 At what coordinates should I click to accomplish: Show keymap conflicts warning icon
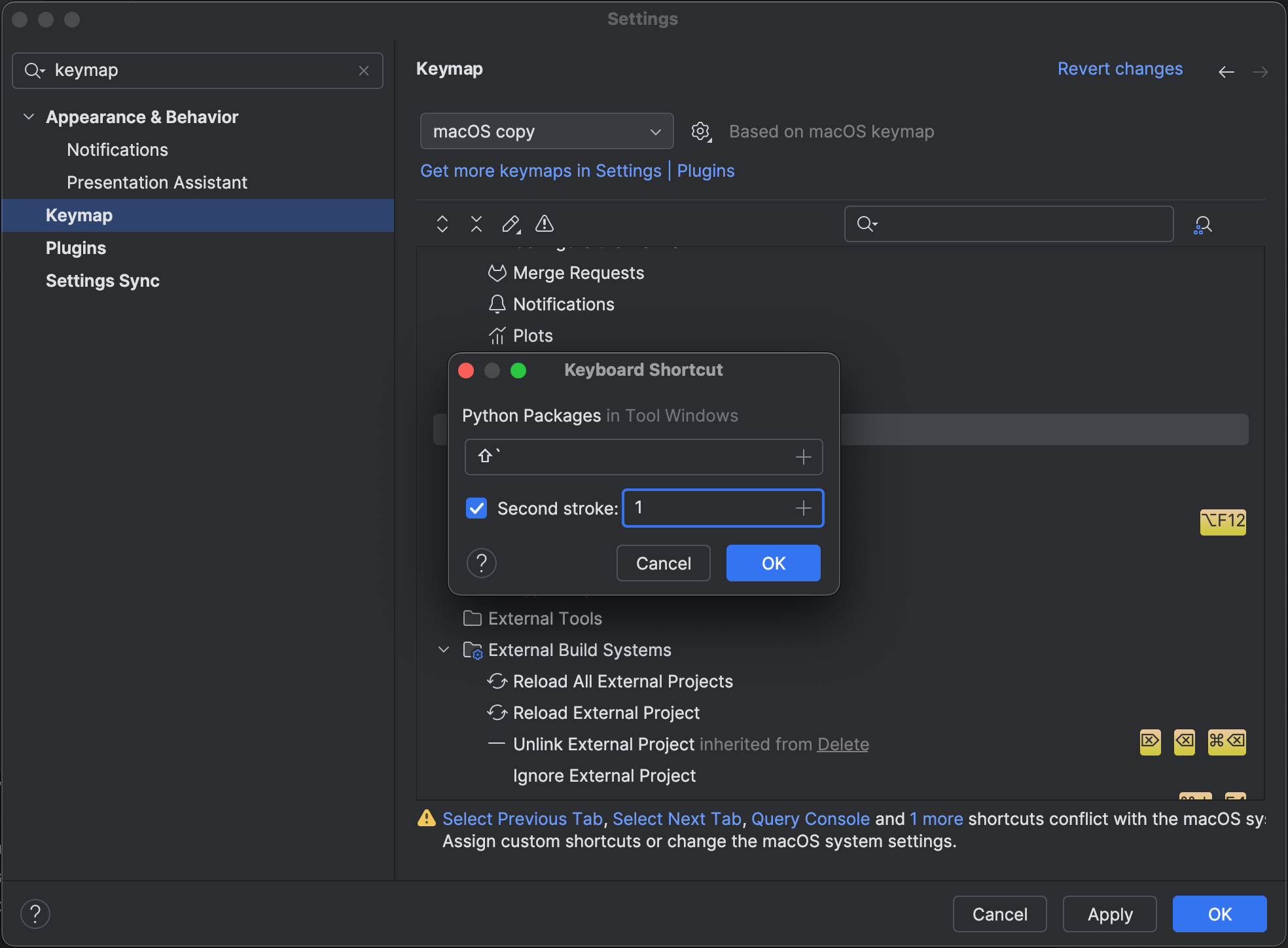[x=545, y=224]
